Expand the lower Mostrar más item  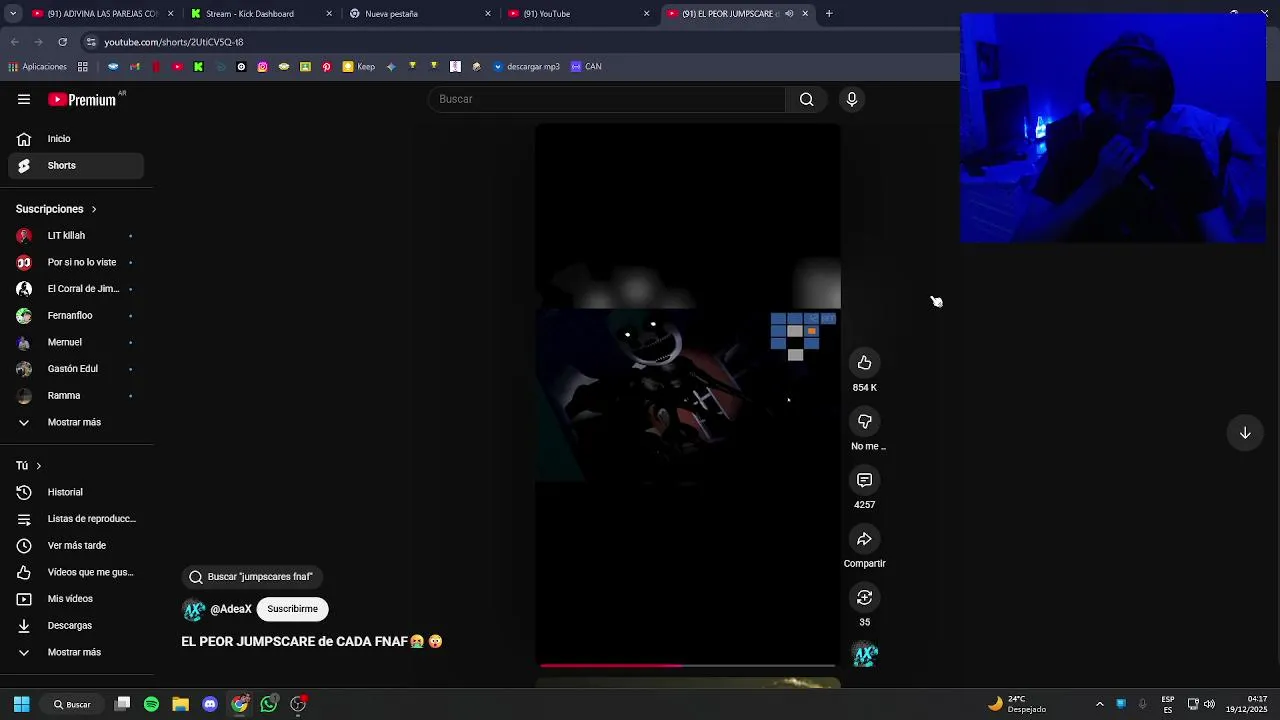[x=76, y=652]
